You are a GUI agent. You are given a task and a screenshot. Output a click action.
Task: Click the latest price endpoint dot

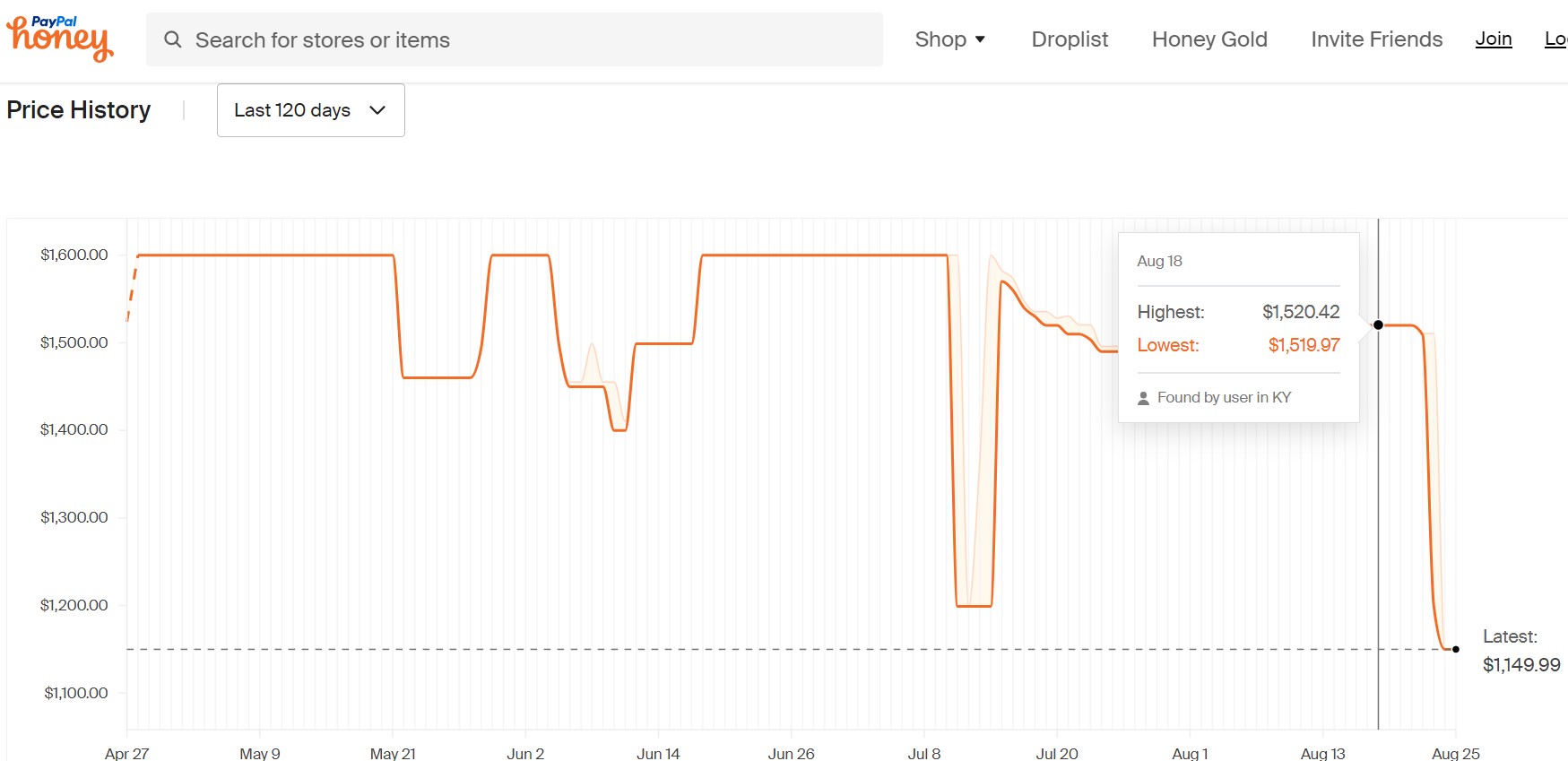1456,649
